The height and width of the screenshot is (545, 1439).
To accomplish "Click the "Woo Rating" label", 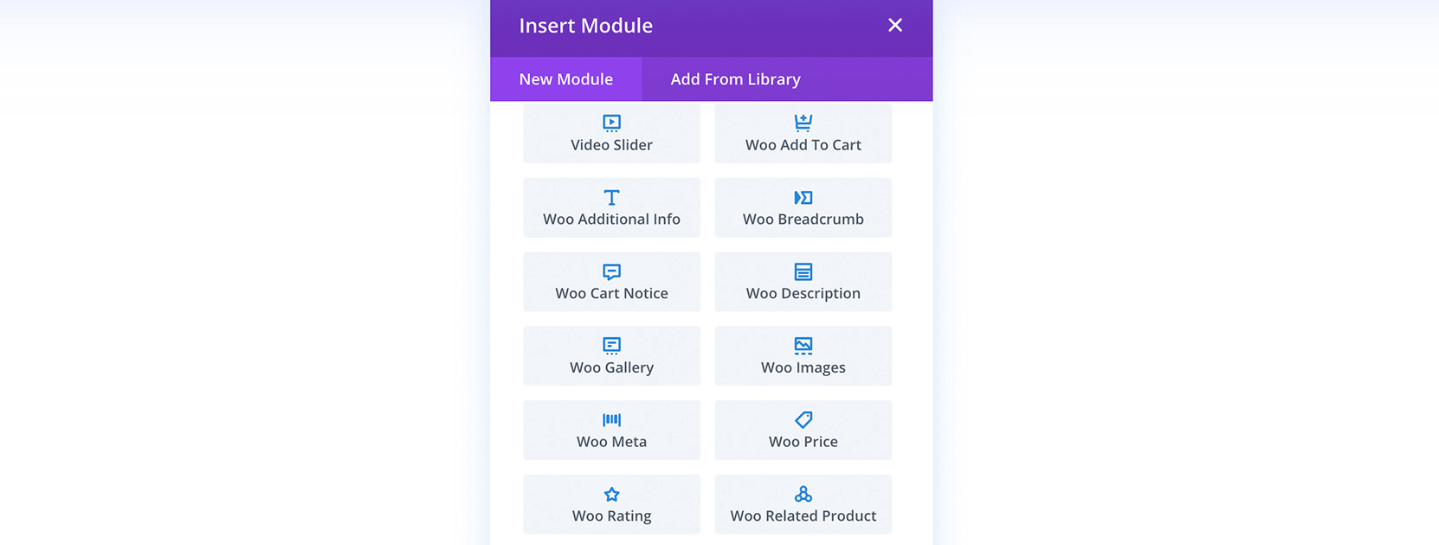I will (612, 516).
